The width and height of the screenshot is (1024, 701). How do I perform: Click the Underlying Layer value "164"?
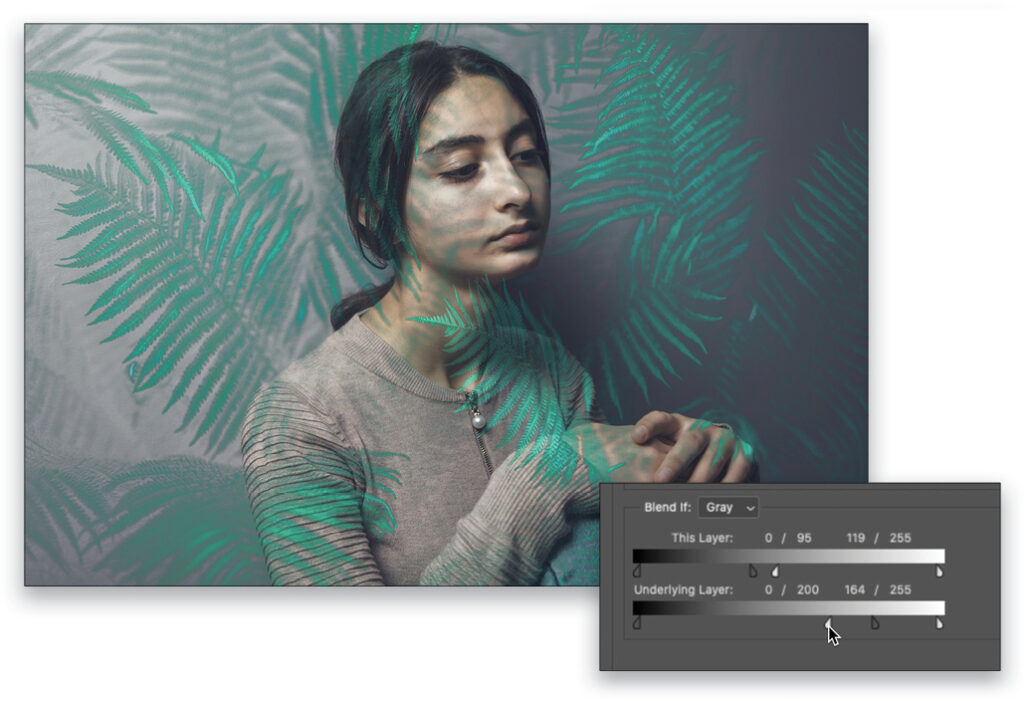click(x=854, y=589)
